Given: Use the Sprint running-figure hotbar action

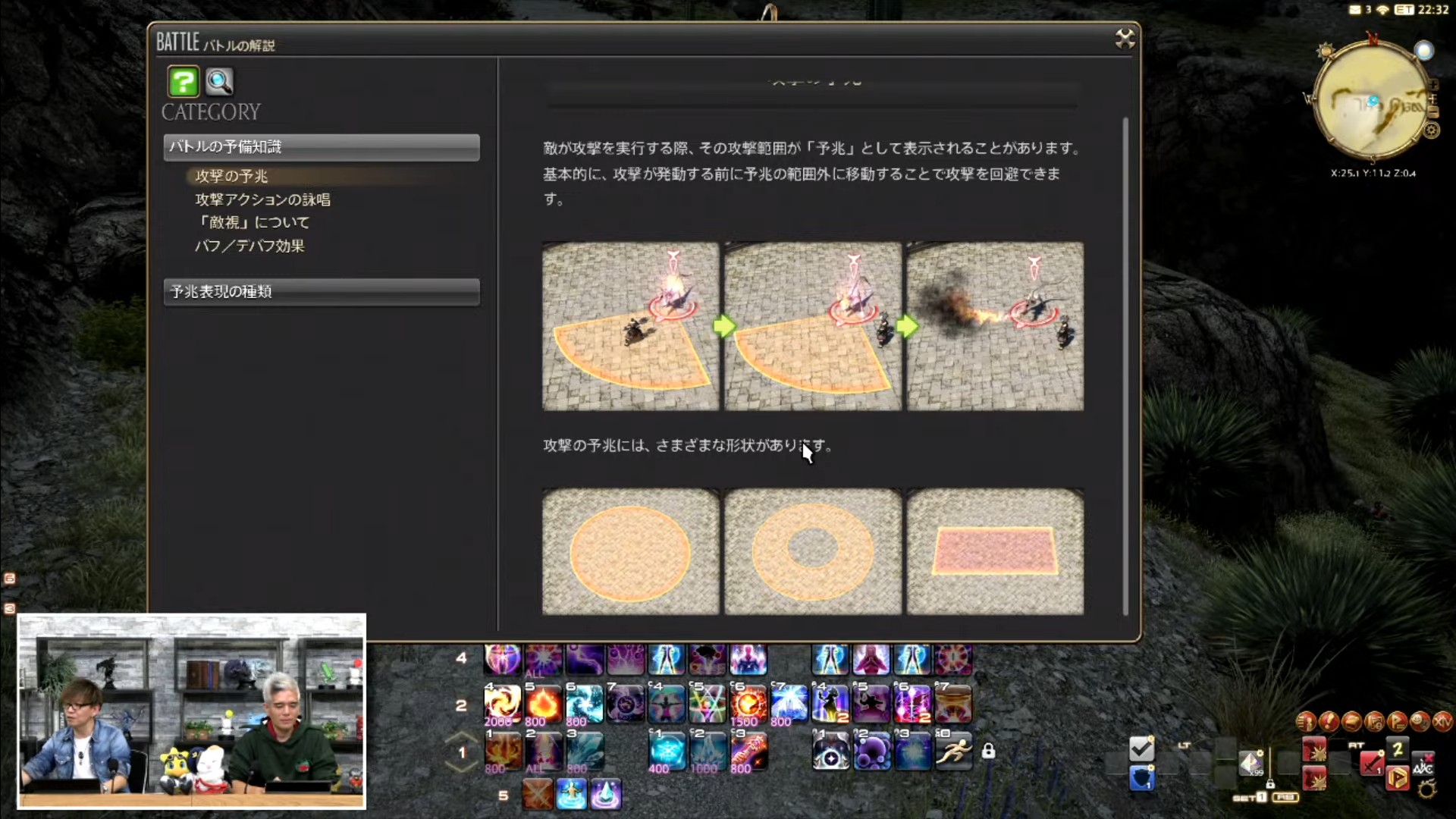Looking at the screenshot, I should [953, 751].
